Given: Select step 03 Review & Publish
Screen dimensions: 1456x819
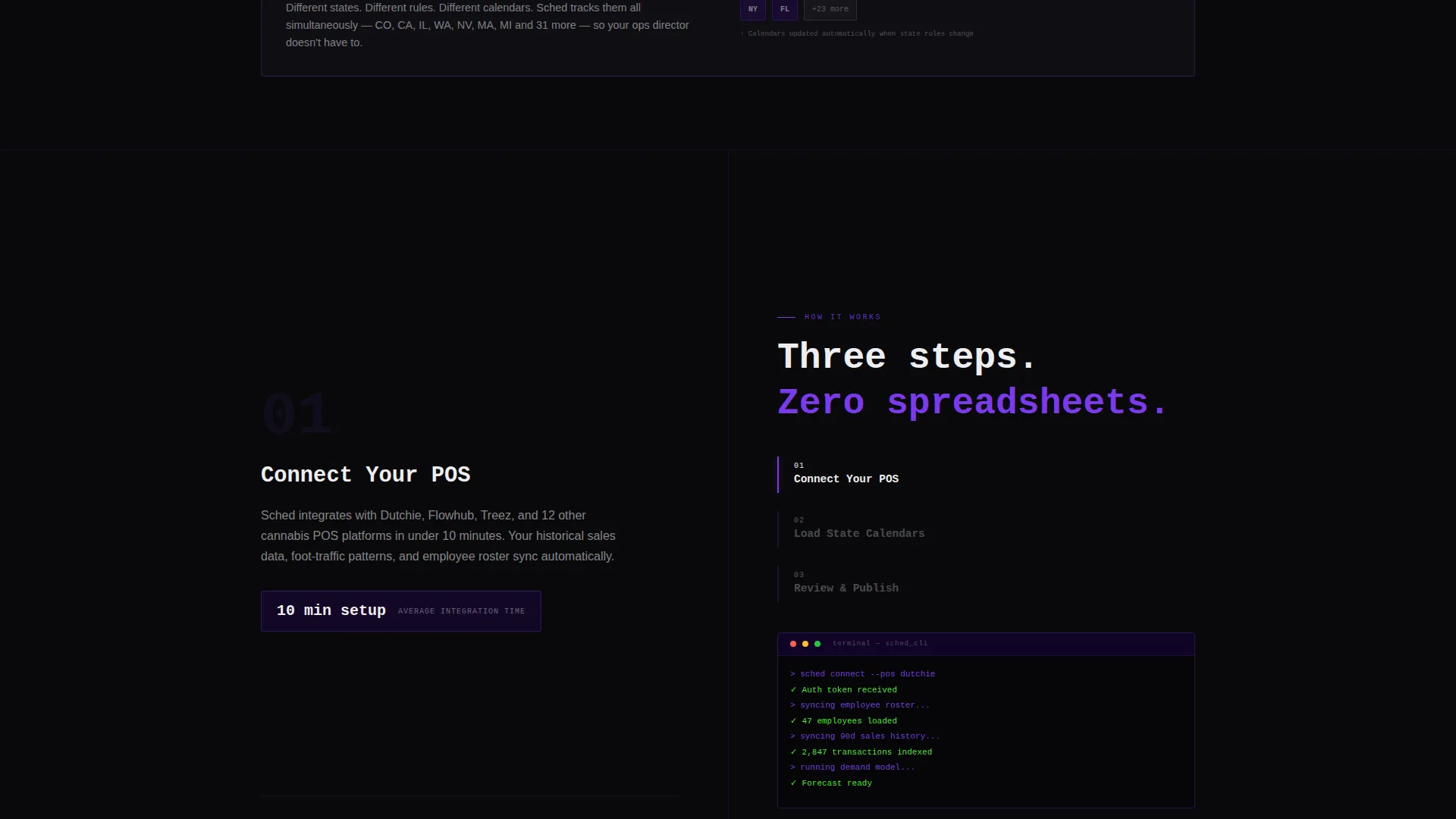Looking at the screenshot, I should [986, 584].
